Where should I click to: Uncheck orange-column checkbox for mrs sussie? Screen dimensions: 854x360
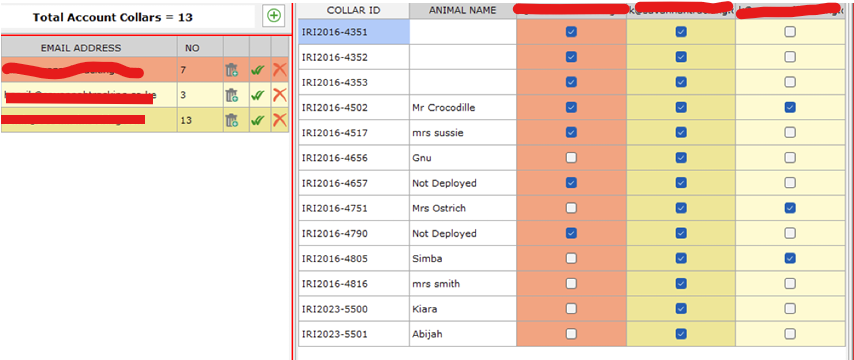tap(571, 132)
